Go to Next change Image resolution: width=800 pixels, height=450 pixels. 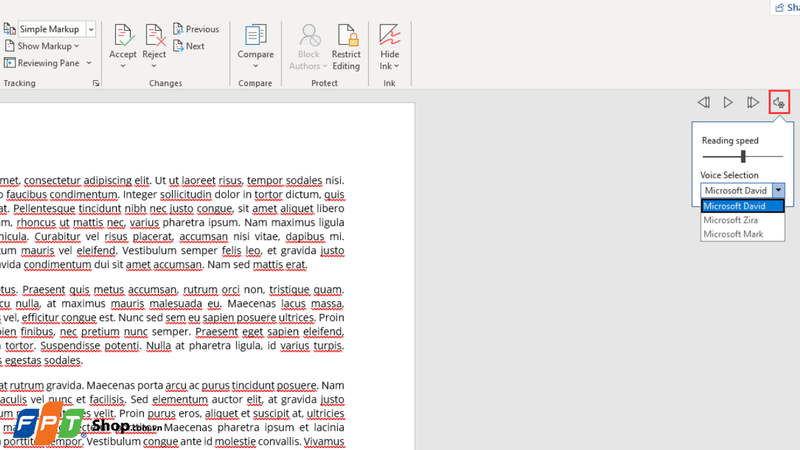(x=189, y=46)
